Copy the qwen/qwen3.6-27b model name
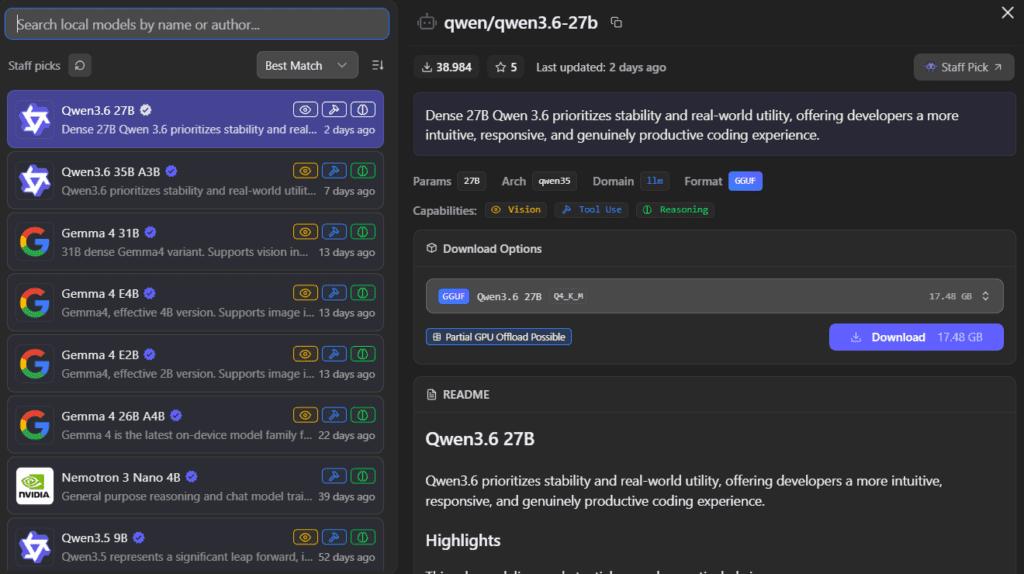 [616, 23]
